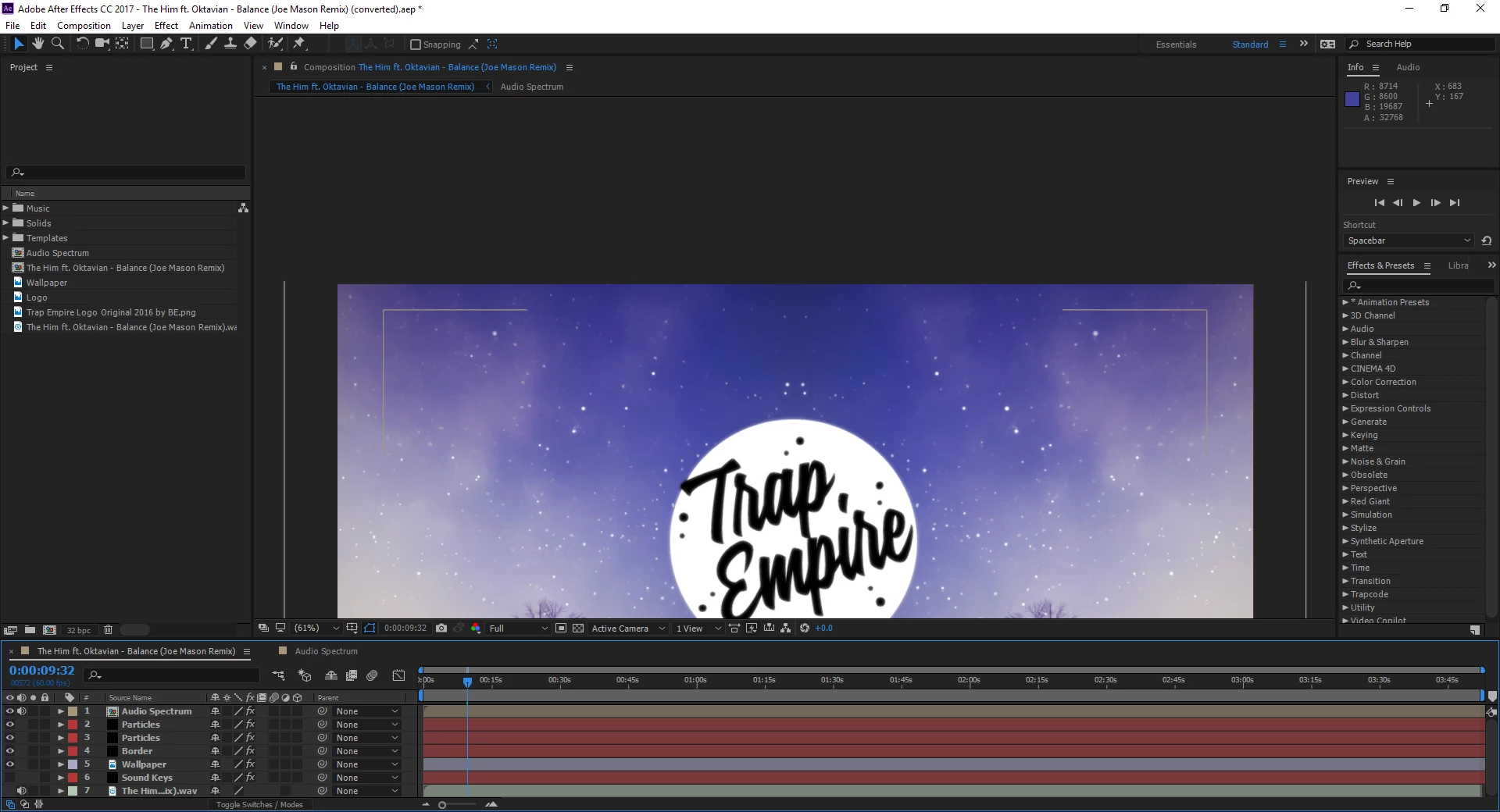Click the current time 0:00:09:32 display
Image resolution: width=1500 pixels, height=812 pixels.
click(x=42, y=671)
